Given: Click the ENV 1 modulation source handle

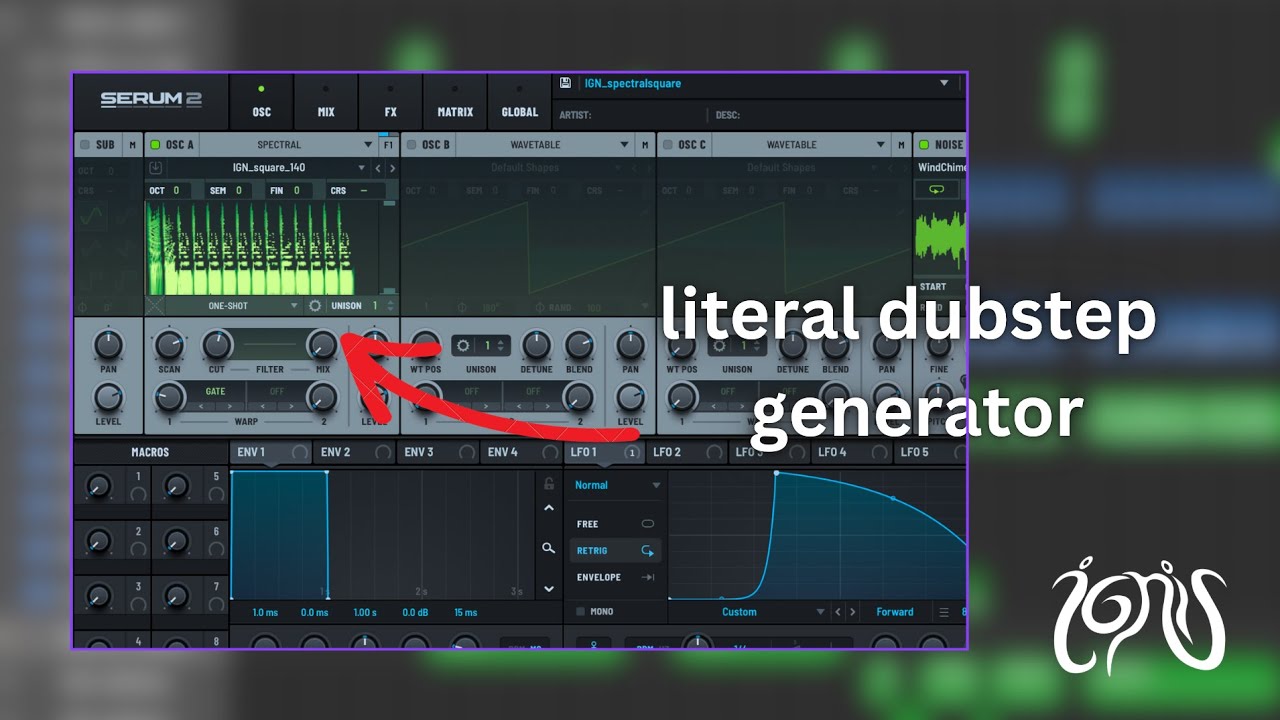Looking at the screenshot, I should click(299, 453).
